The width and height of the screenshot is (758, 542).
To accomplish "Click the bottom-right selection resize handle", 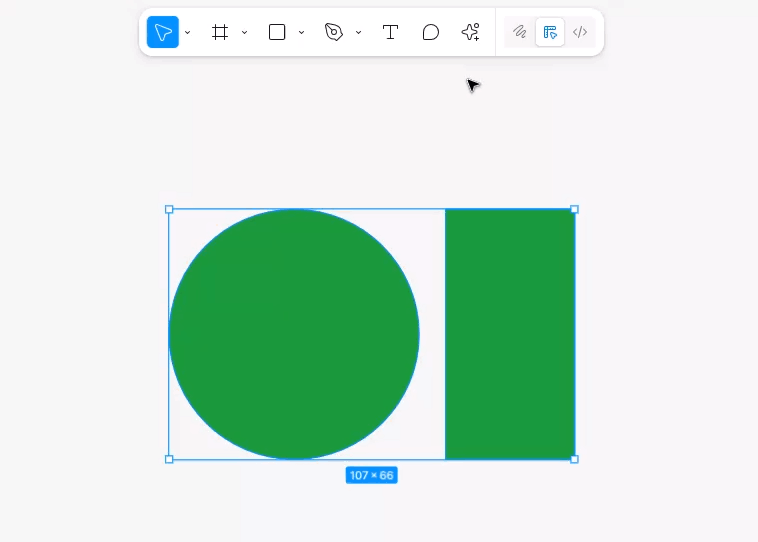I will click(574, 459).
